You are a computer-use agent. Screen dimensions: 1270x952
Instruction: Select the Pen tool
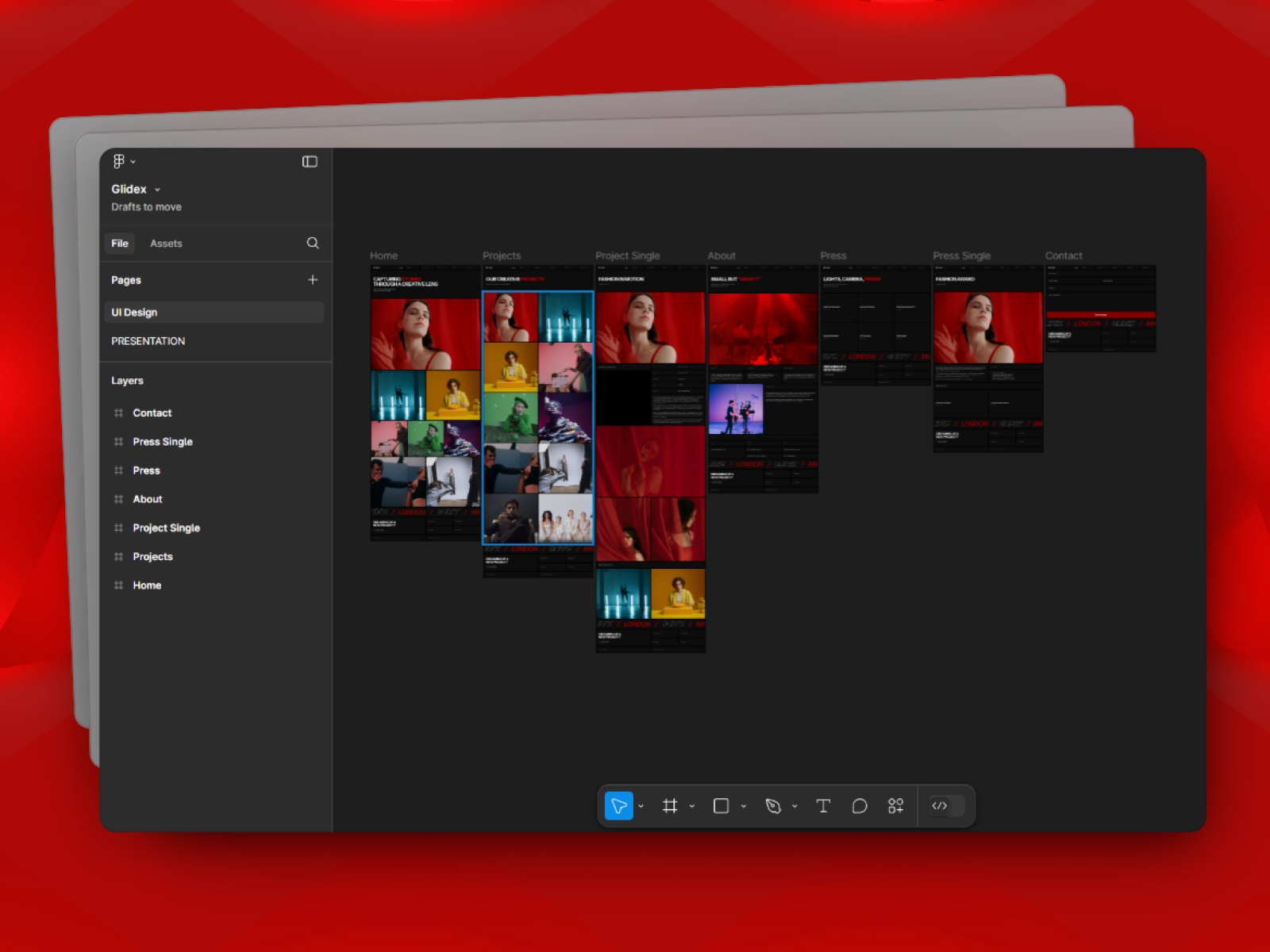pyautogui.click(x=773, y=805)
